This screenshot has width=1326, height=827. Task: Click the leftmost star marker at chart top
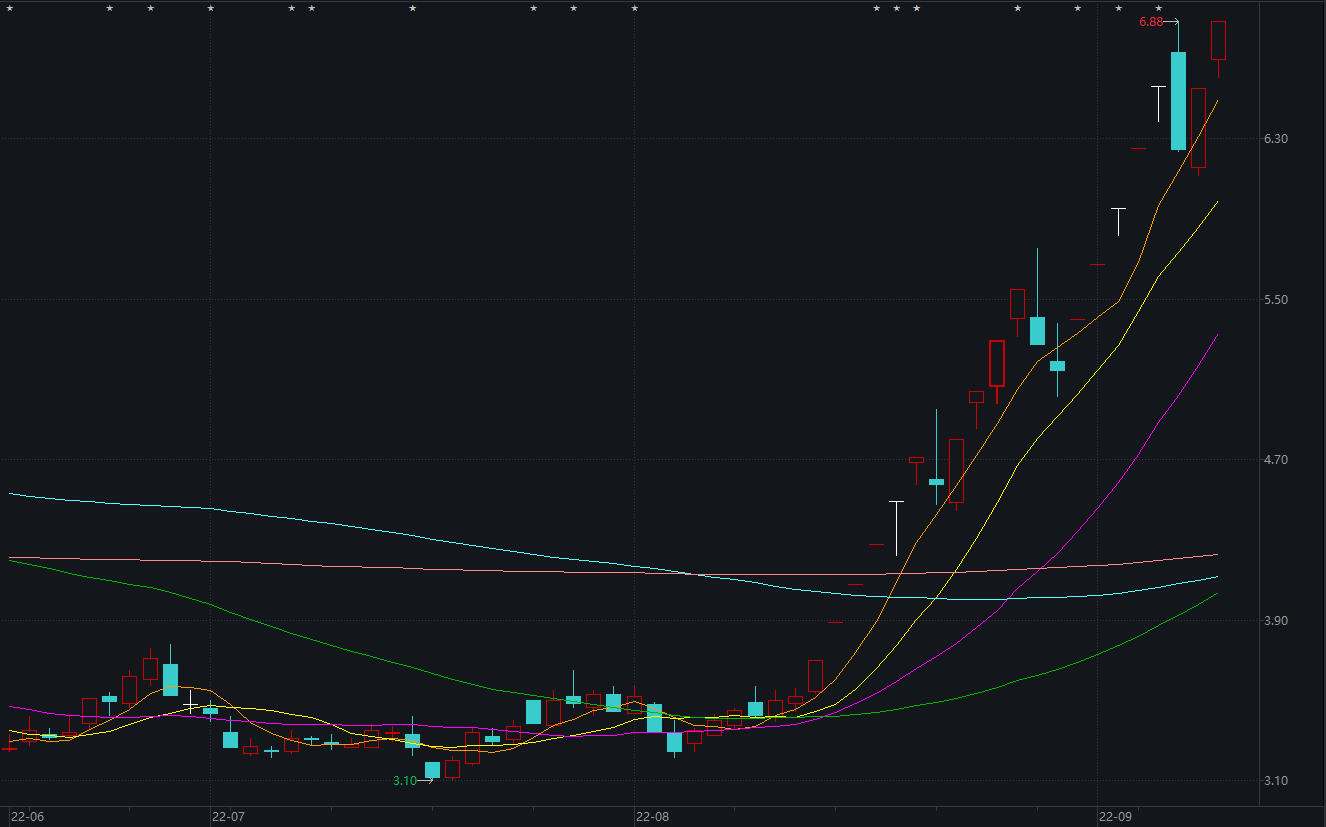pyautogui.click(x=11, y=9)
